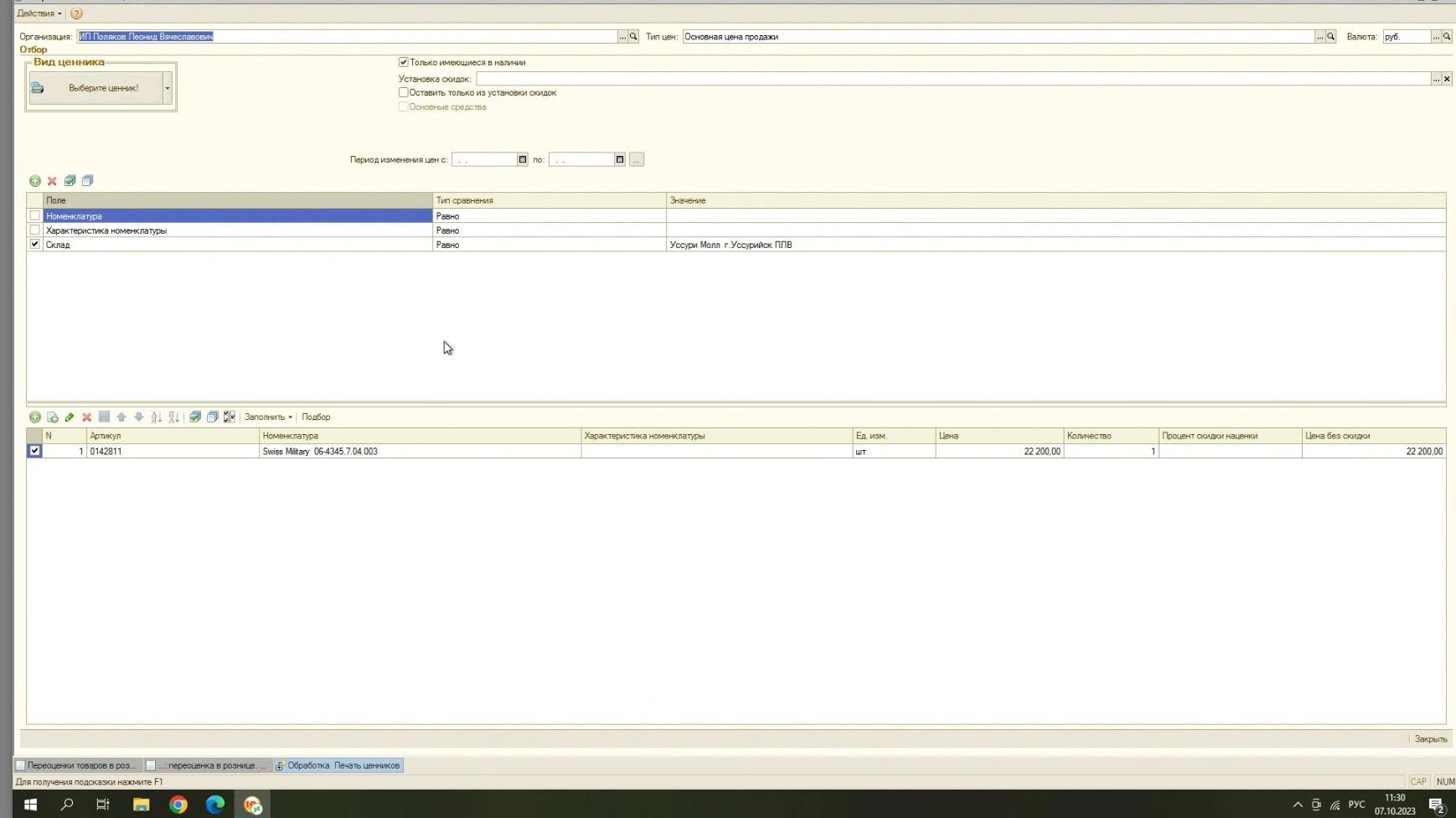Uncheck all goods rows icon in the lower toolbar
The height and width of the screenshot is (818, 1456).
[x=213, y=417]
